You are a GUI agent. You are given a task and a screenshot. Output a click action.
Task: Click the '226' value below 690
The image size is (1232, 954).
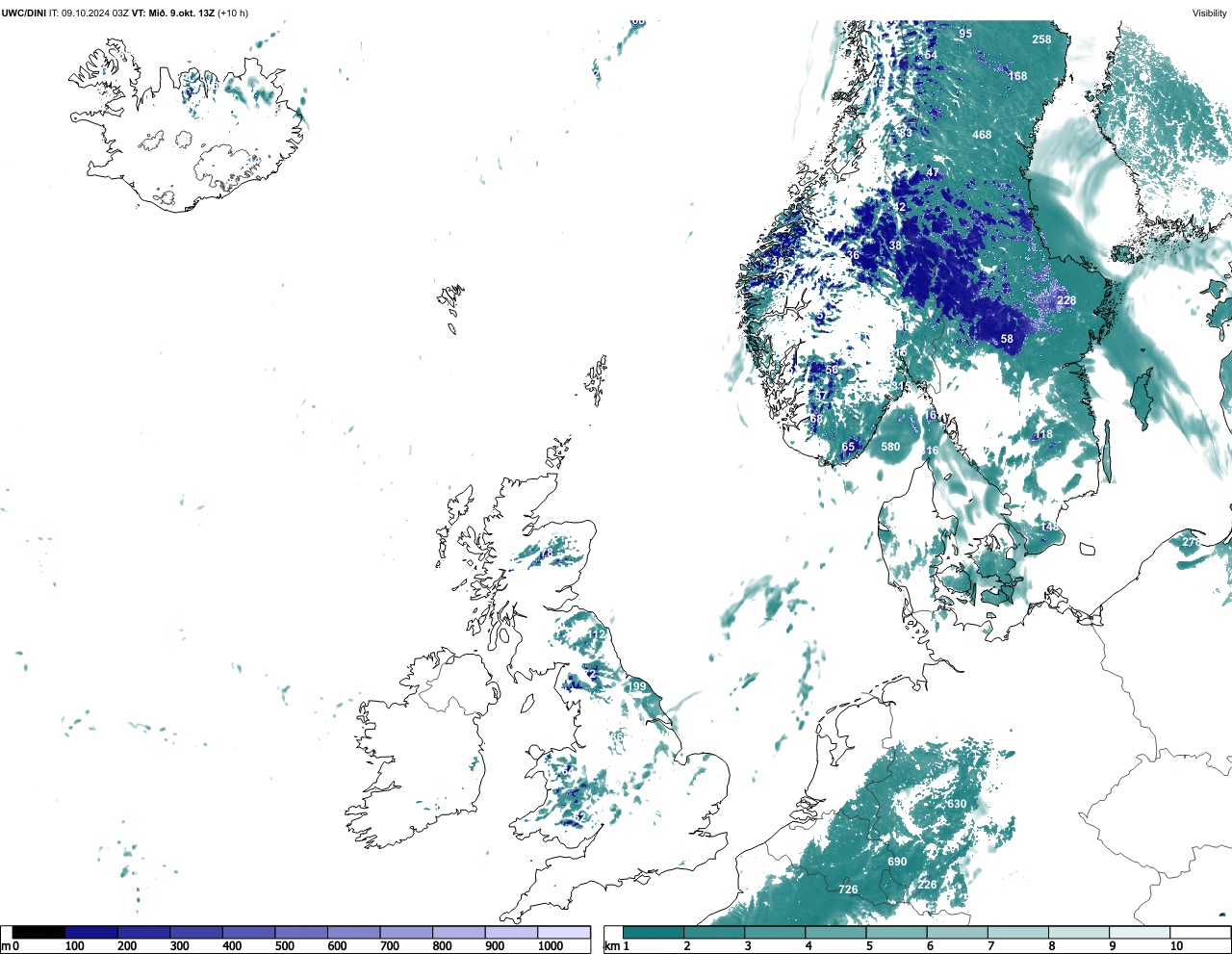coord(927,885)
